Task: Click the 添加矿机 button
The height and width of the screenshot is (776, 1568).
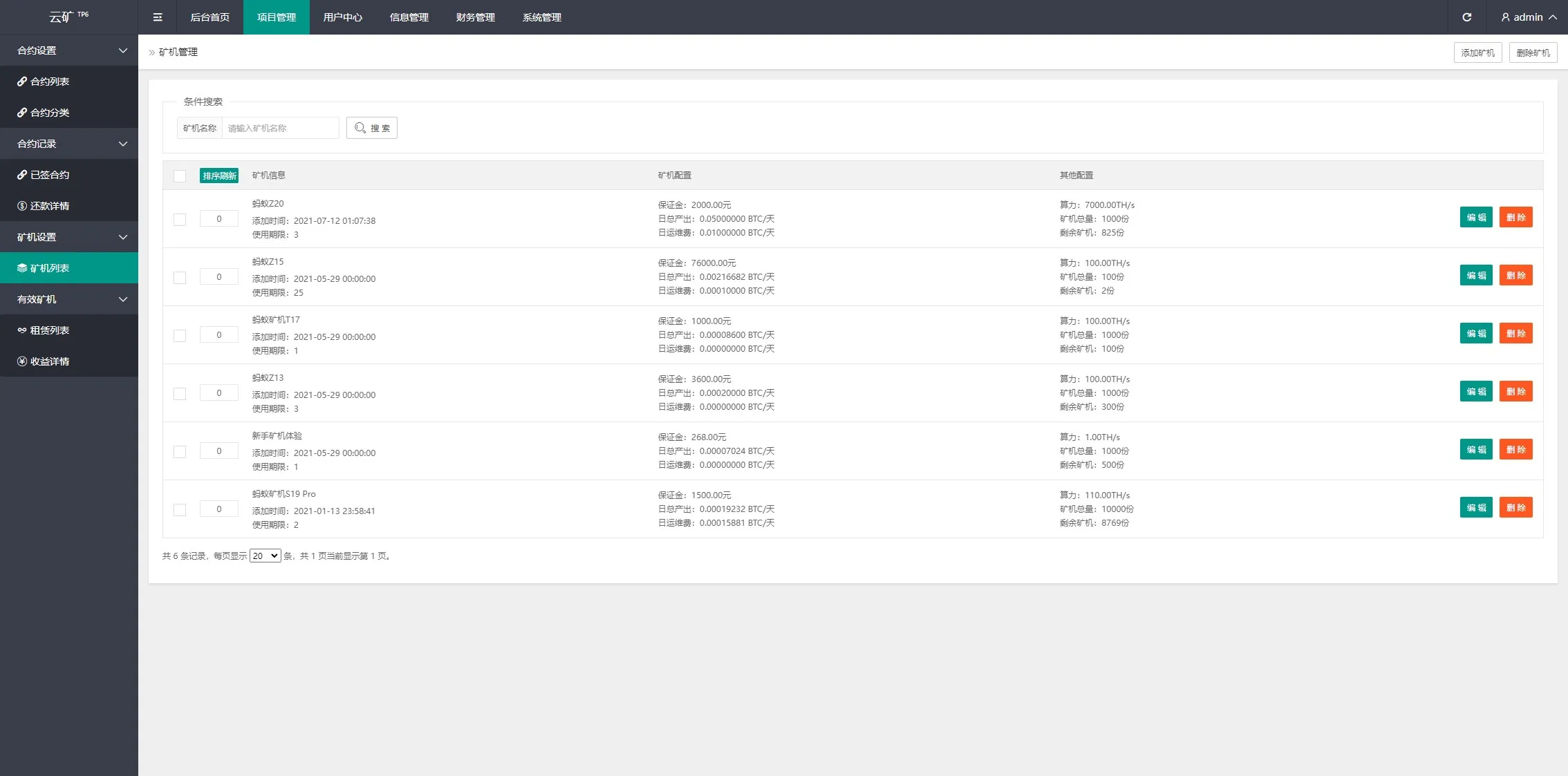Action: pyautogui.click(x=1477, y=53)
